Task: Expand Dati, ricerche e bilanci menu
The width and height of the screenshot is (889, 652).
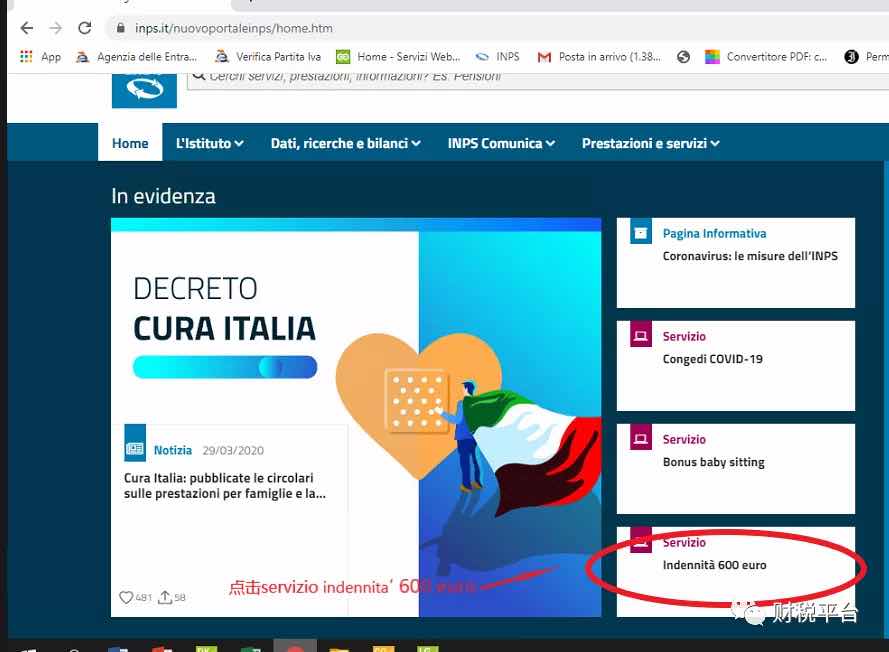Action: tap(346, 143)
